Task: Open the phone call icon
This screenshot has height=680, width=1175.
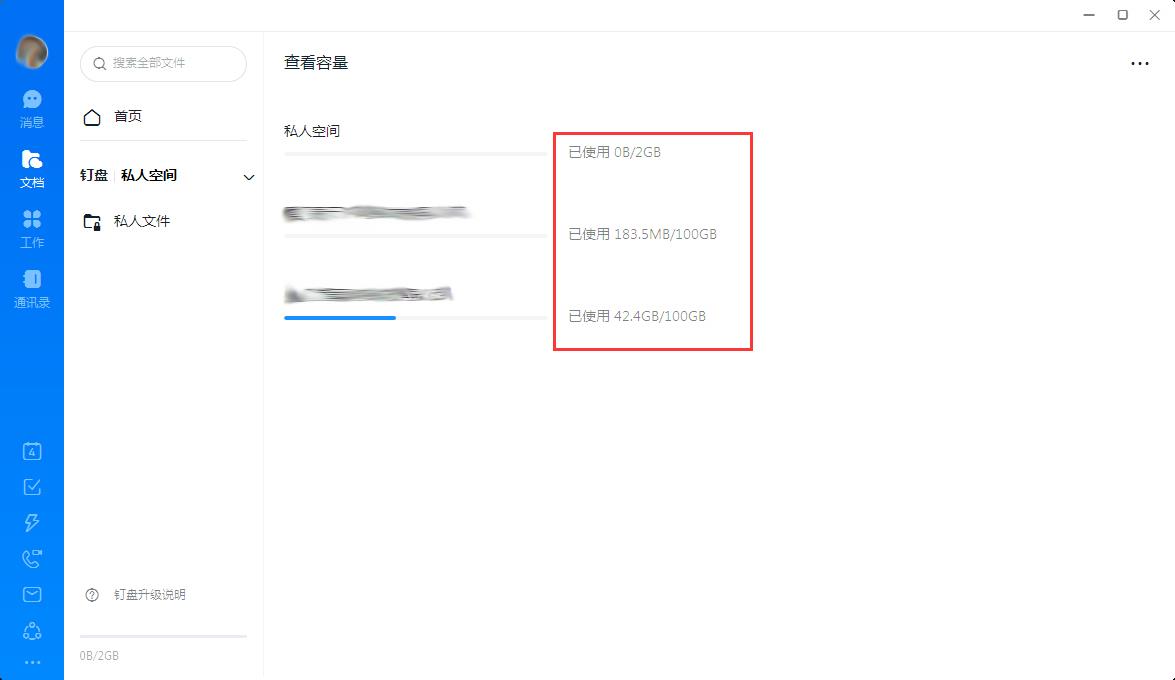Action: click(x=31, y=559)
